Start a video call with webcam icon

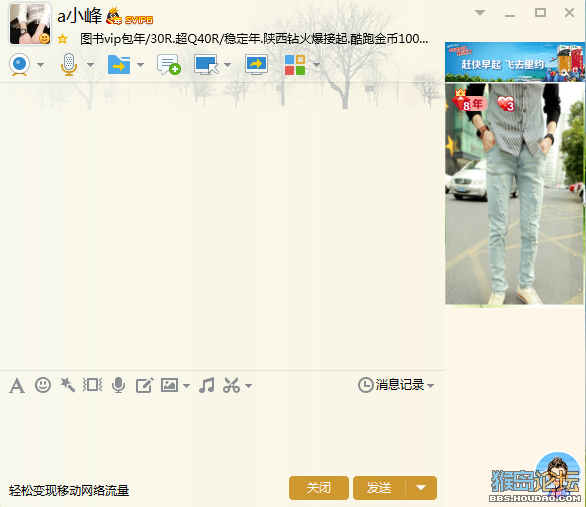pyautogui.click(x=19, y=65)
